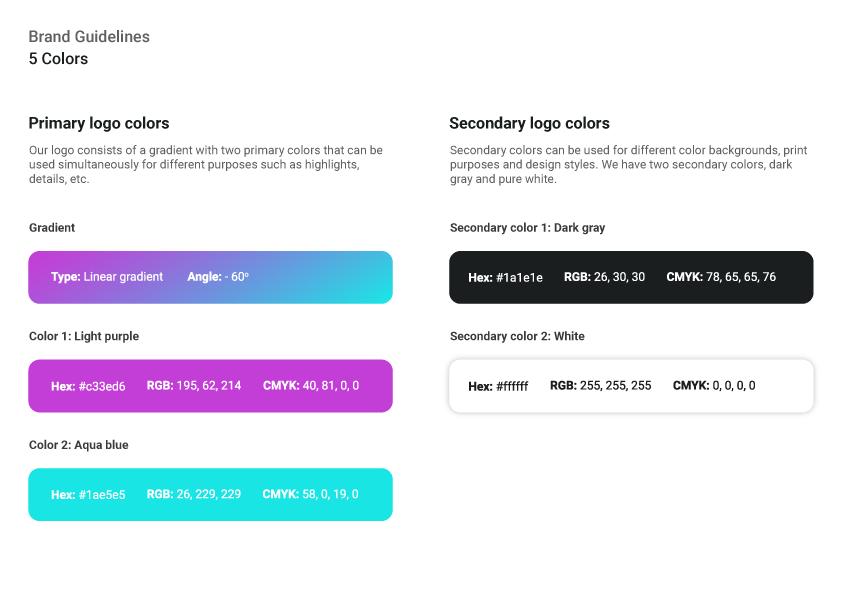Click "Secondary color 2: White" label
This screenshot has width=842, height=595.
tap(517, 337)
